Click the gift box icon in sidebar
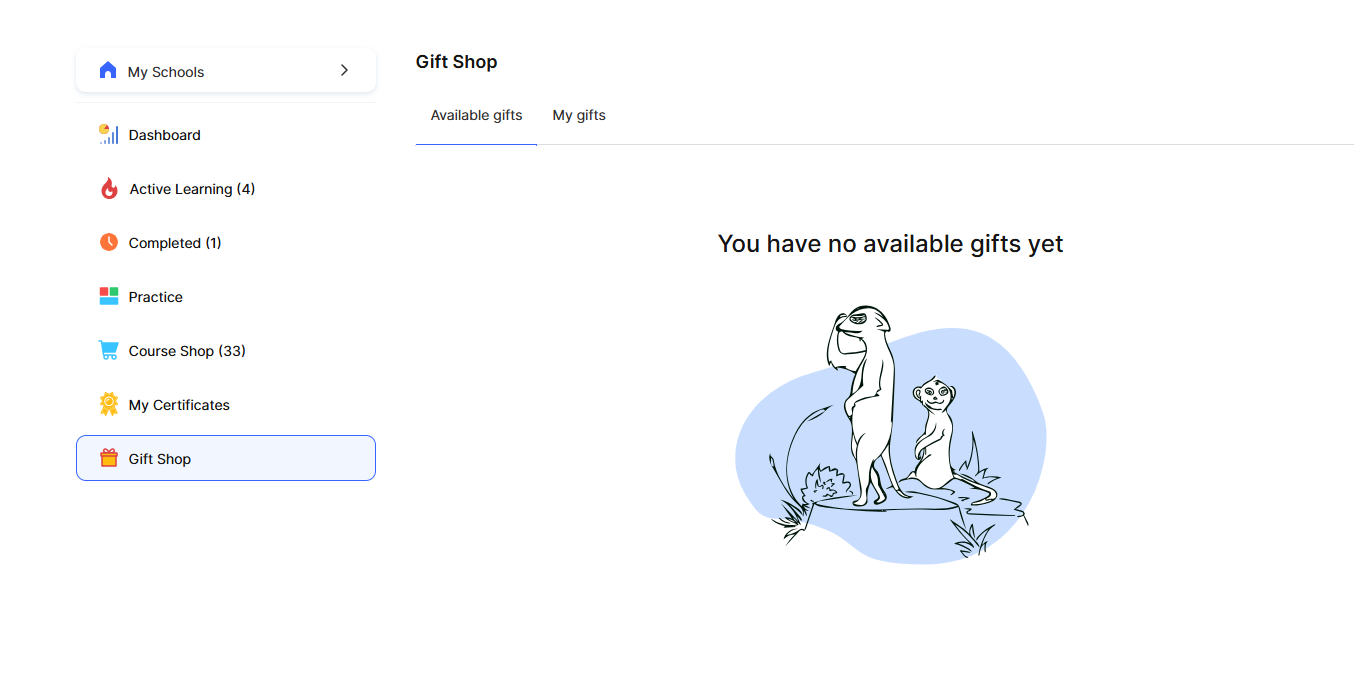The image size is (1354, 673). (109, 458)
